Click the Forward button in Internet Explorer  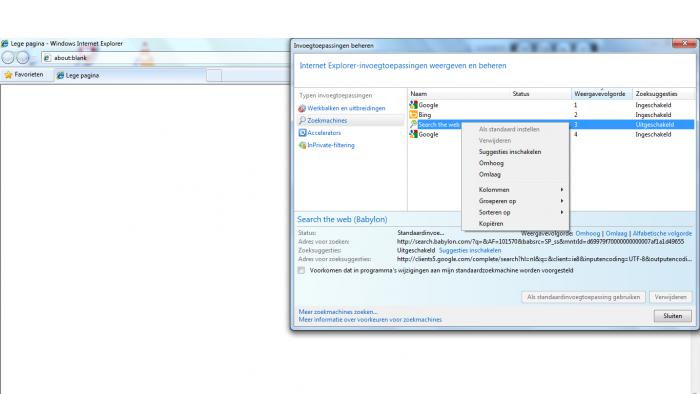[x=23, y=58]
